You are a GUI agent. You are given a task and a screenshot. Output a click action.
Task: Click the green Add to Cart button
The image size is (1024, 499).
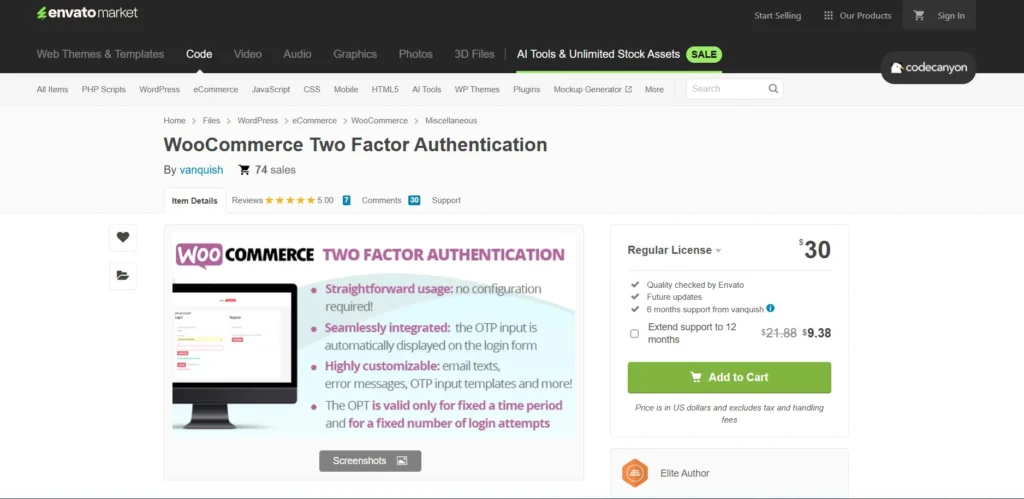coord(729,378)
